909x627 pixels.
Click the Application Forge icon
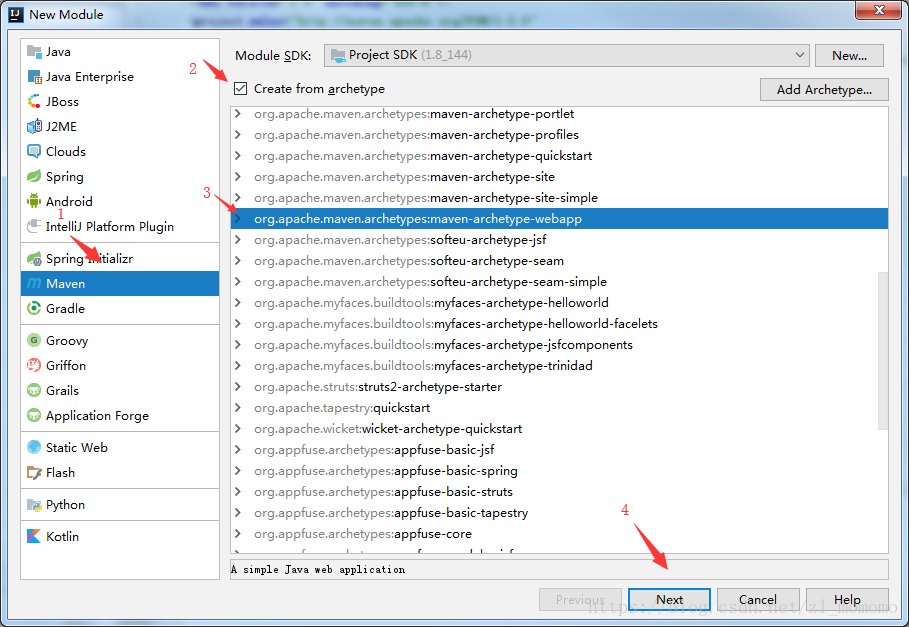coord(34,415)
